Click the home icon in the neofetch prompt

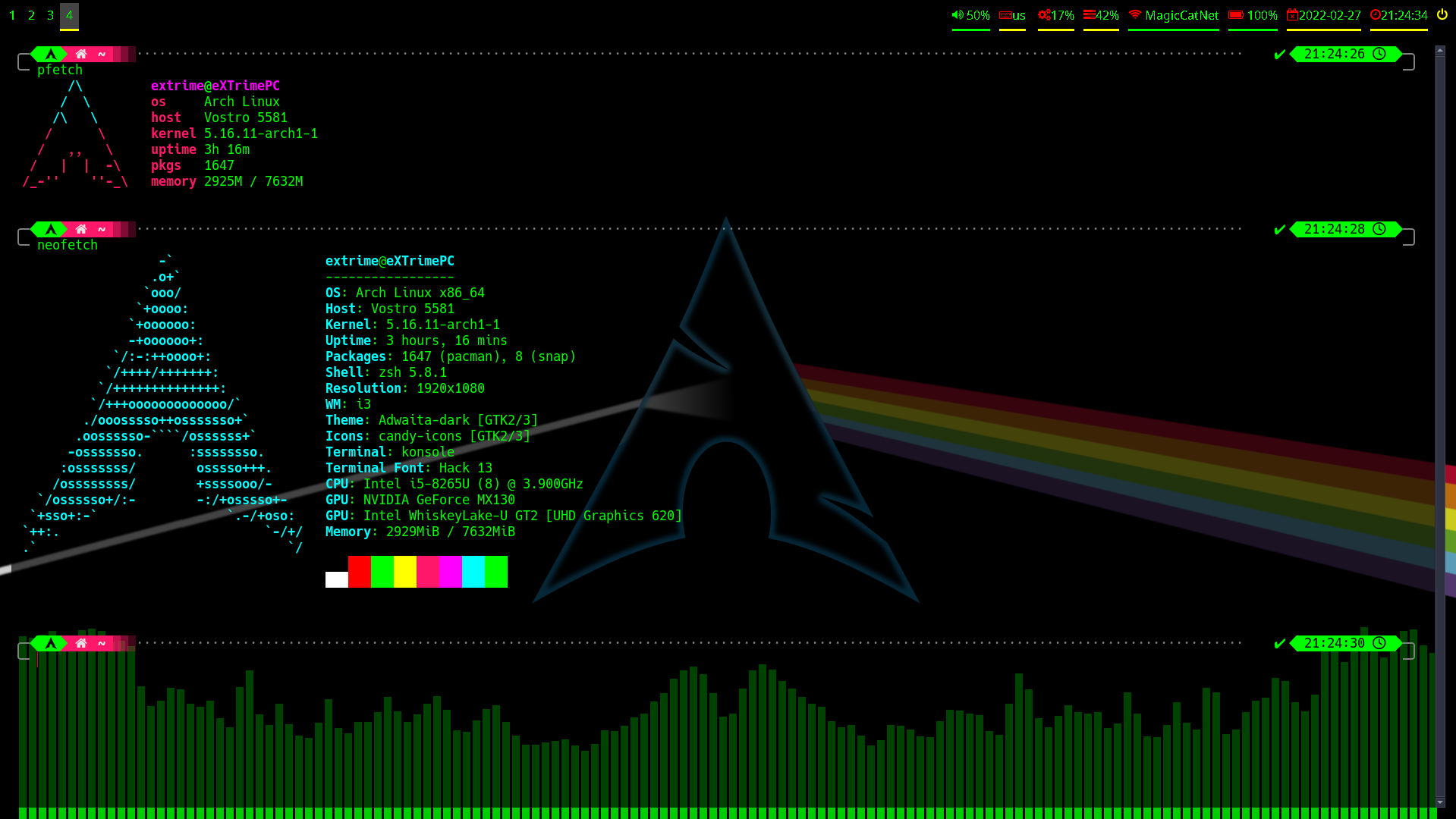pyautogui.click(x=80, y=229)
